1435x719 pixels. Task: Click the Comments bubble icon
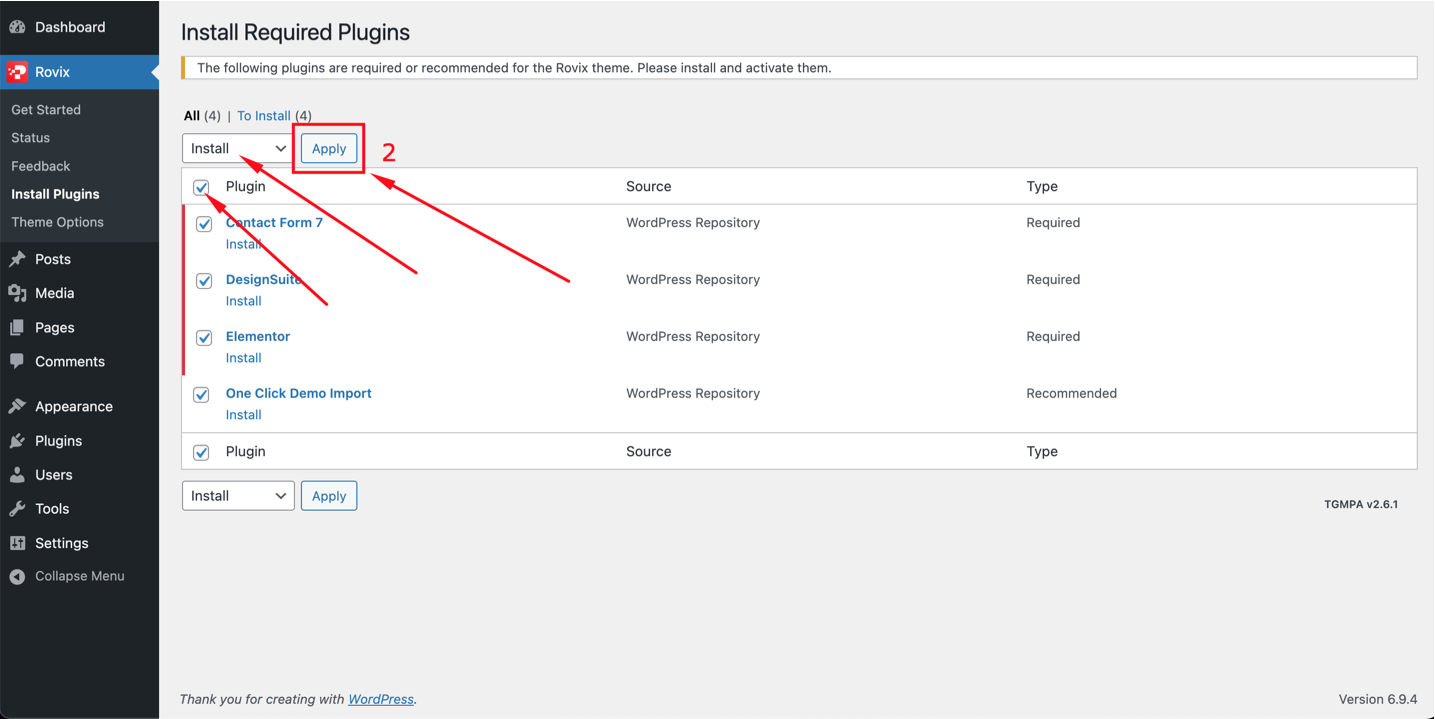tap(17, 361)
